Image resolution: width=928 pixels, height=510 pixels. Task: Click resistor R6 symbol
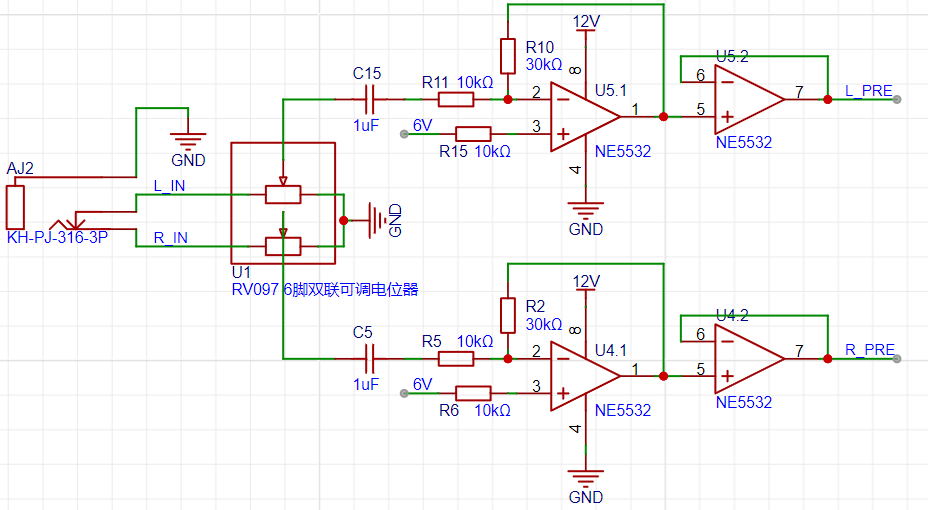[x=473, y=393]
